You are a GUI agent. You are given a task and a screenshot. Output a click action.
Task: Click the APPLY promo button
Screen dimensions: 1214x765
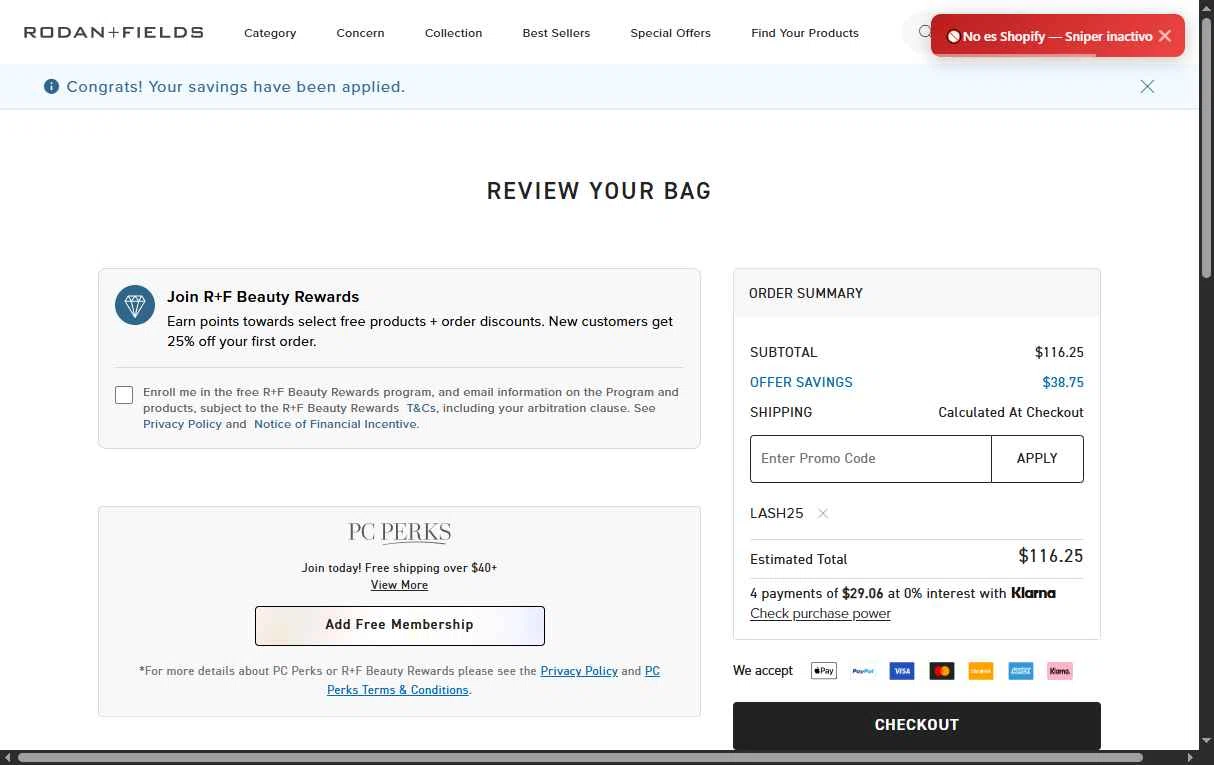pos(1037,459)
